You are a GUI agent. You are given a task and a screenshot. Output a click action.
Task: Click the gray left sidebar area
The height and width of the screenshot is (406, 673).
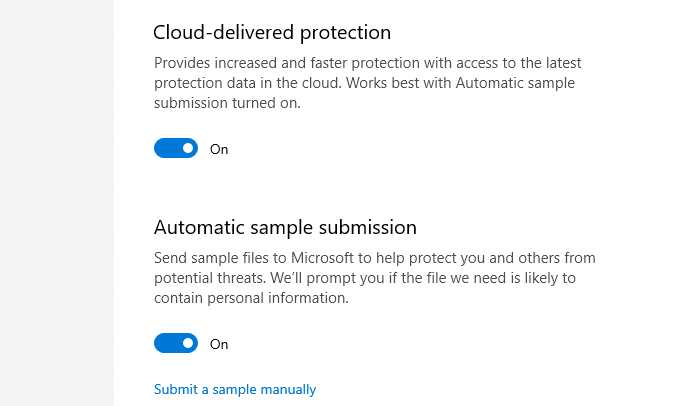point(57,200)
